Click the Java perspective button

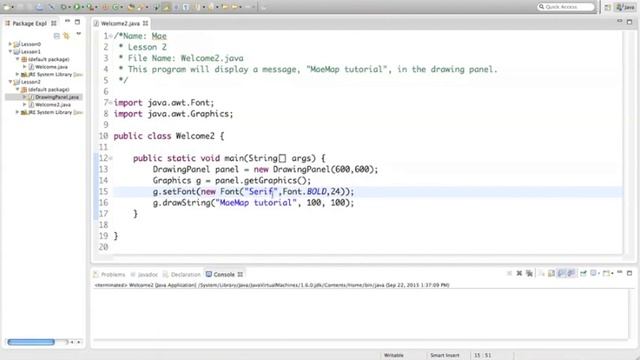tap(626, 7)
